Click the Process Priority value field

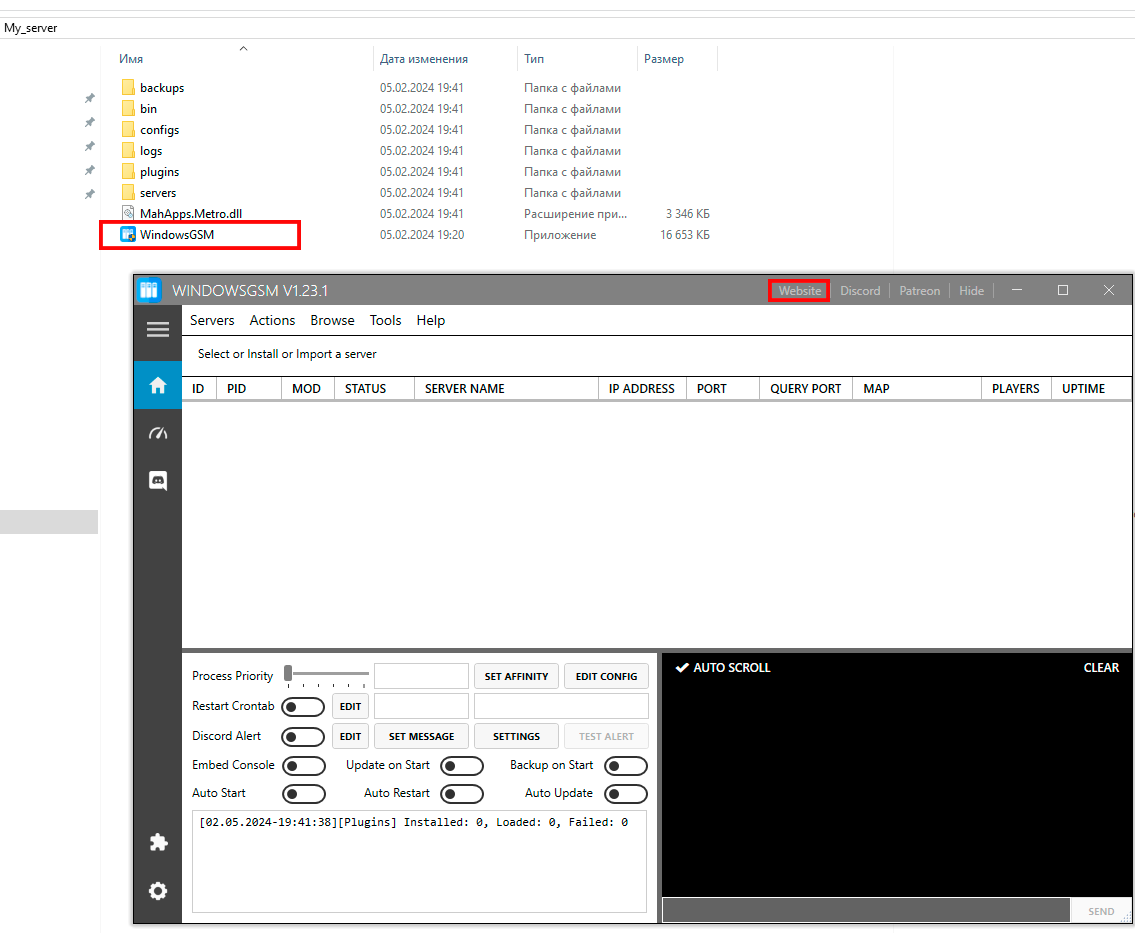pyautogui.click(x=421, y=676)
